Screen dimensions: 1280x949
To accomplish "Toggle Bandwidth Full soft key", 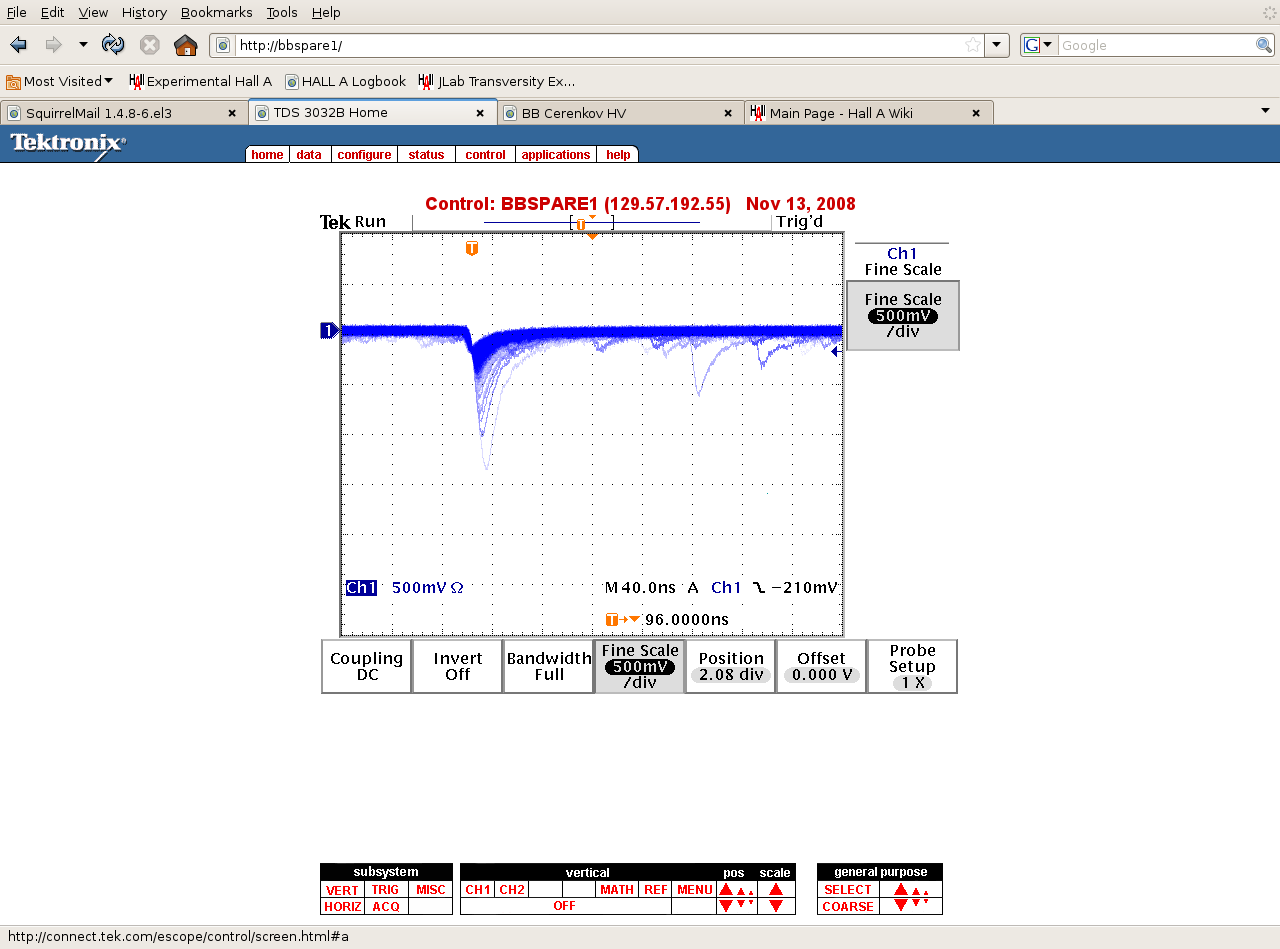I will [x=549, y=666].
